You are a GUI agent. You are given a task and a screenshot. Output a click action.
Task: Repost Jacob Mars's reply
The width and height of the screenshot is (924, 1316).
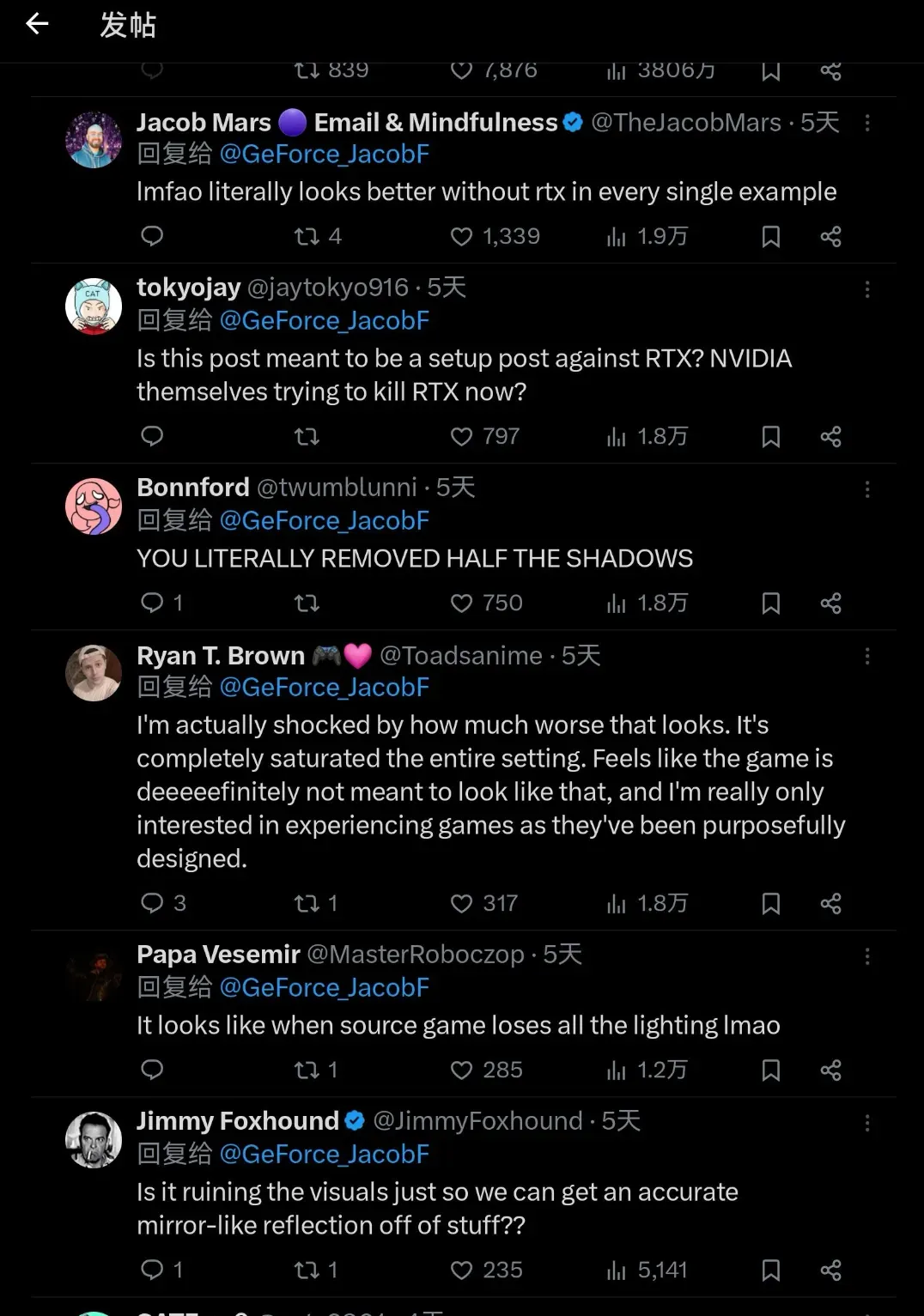(x=307, y=236)
